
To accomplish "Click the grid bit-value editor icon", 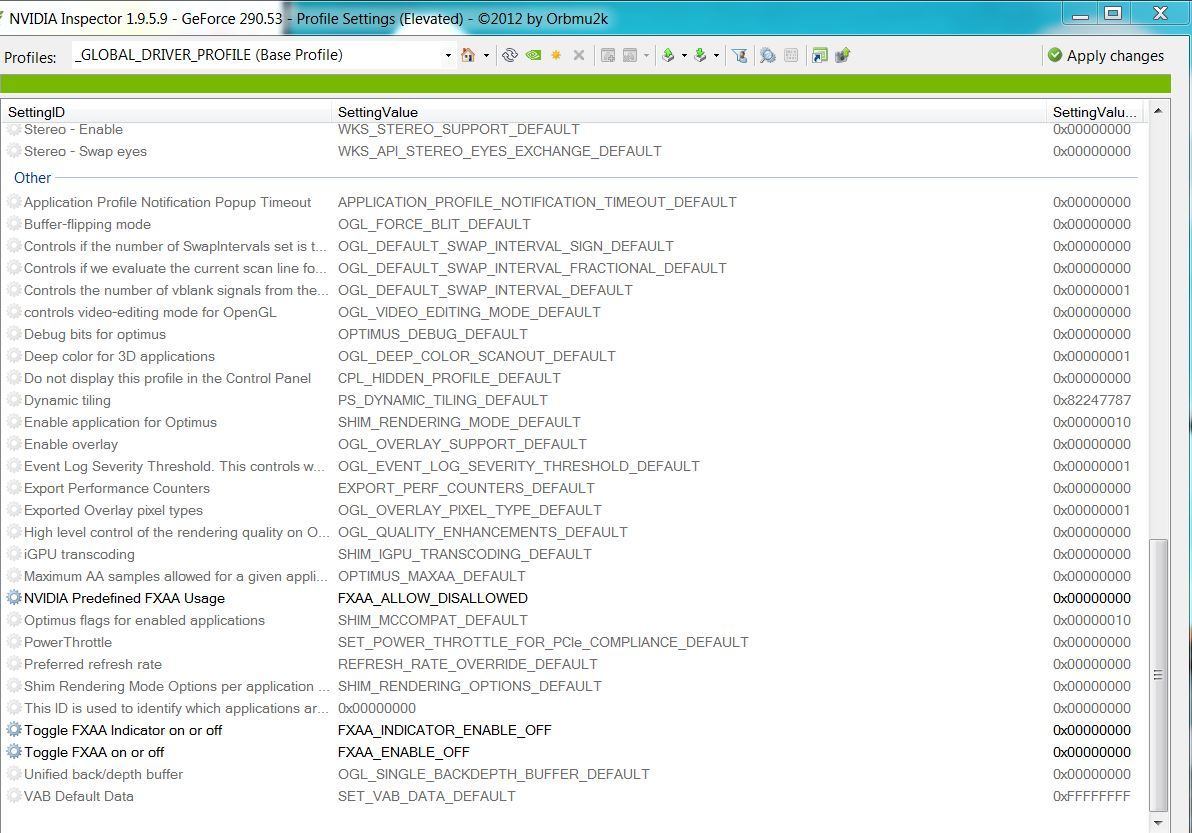I will click(791, 55).
